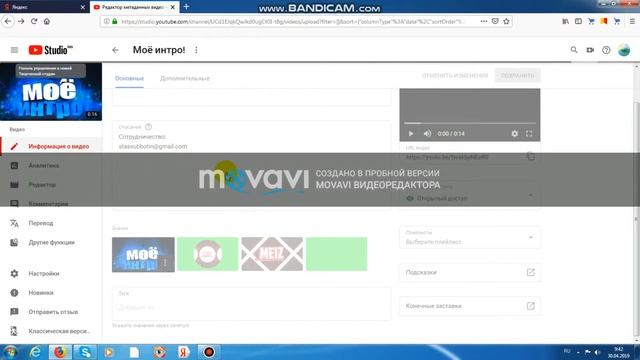This screenshot has height=360, width=640.
Task: Click the tags input field
Action: tap(251, 304)
